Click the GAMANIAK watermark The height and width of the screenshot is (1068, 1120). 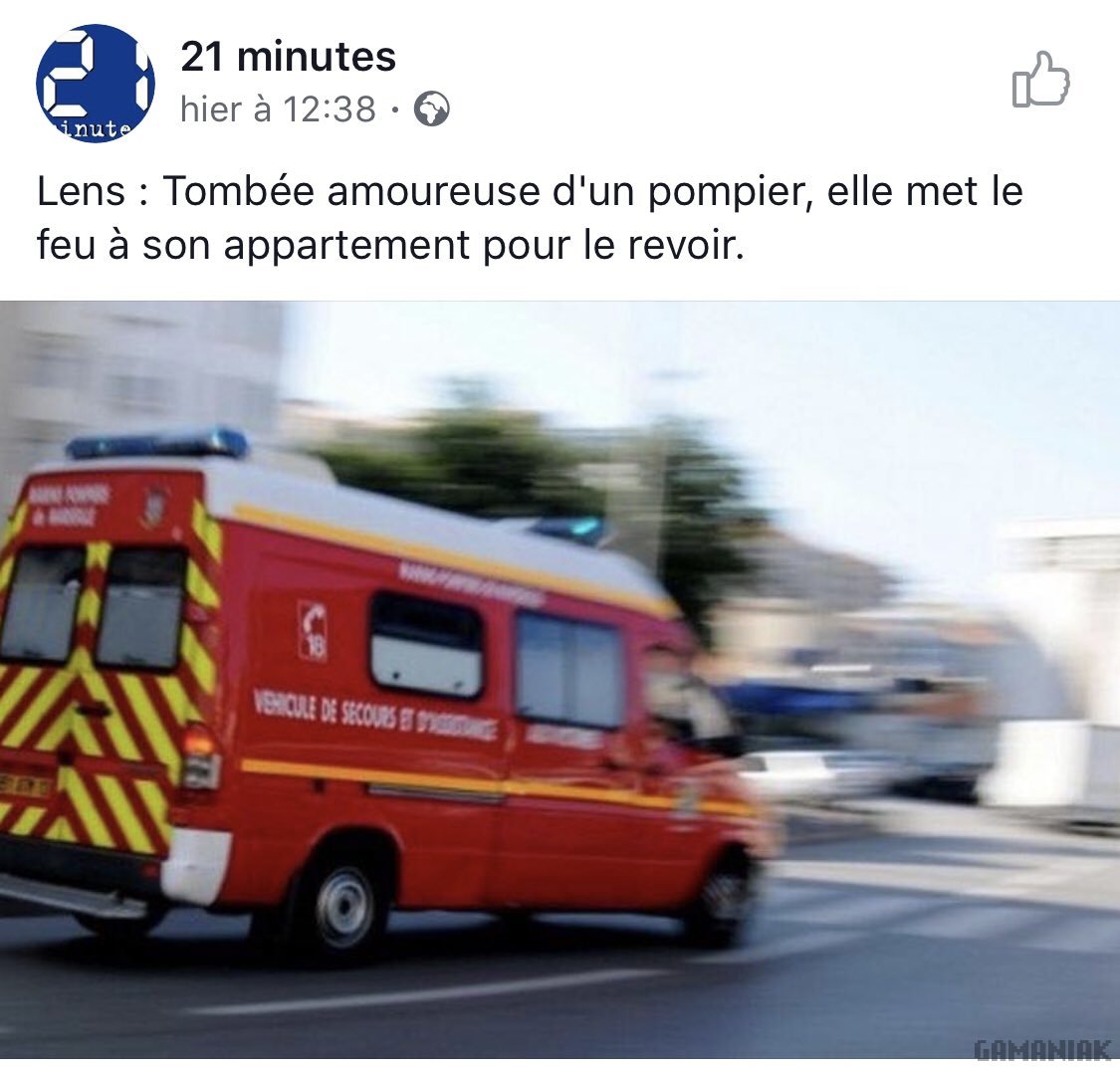pos(1041,1050)
